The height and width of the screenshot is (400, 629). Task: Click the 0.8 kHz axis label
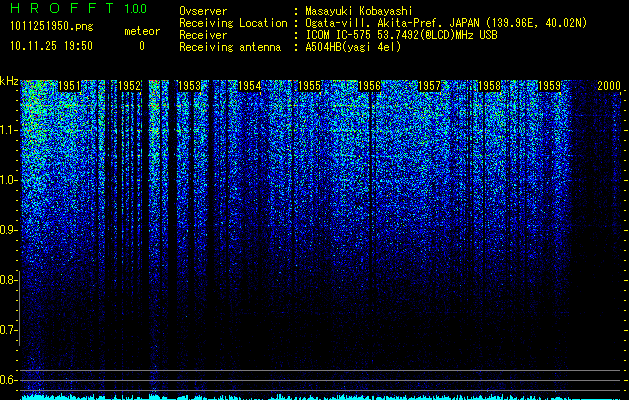(x=7, y=280)
